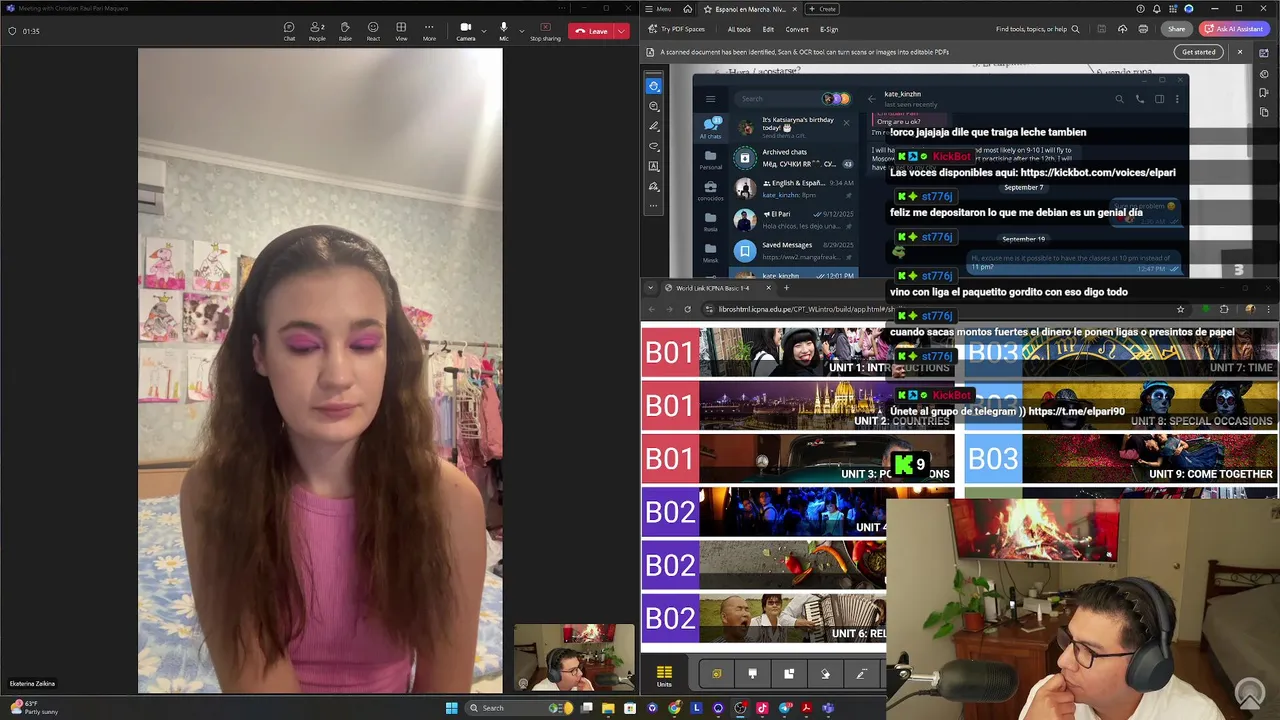Click Try PDF Spaces
This screenshot has width=1280, height=720.
click(x=677, y=29)
